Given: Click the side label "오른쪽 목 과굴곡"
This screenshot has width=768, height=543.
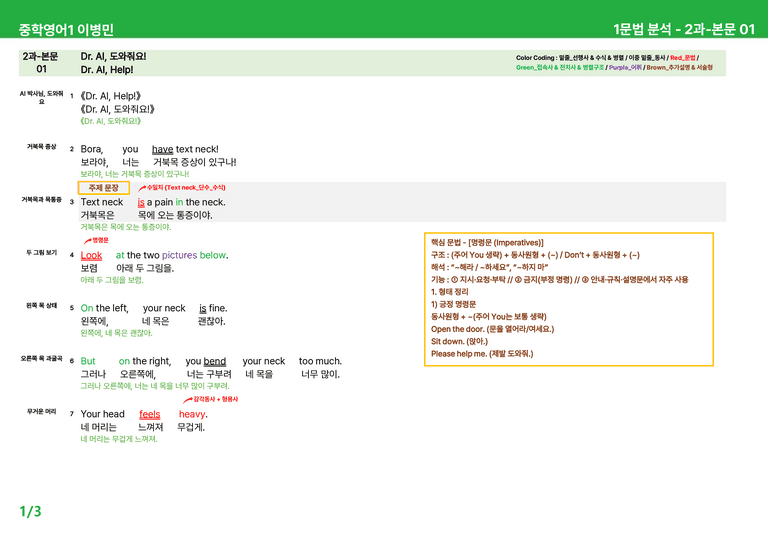Looking at the screenshot, I should click(41, 358).
